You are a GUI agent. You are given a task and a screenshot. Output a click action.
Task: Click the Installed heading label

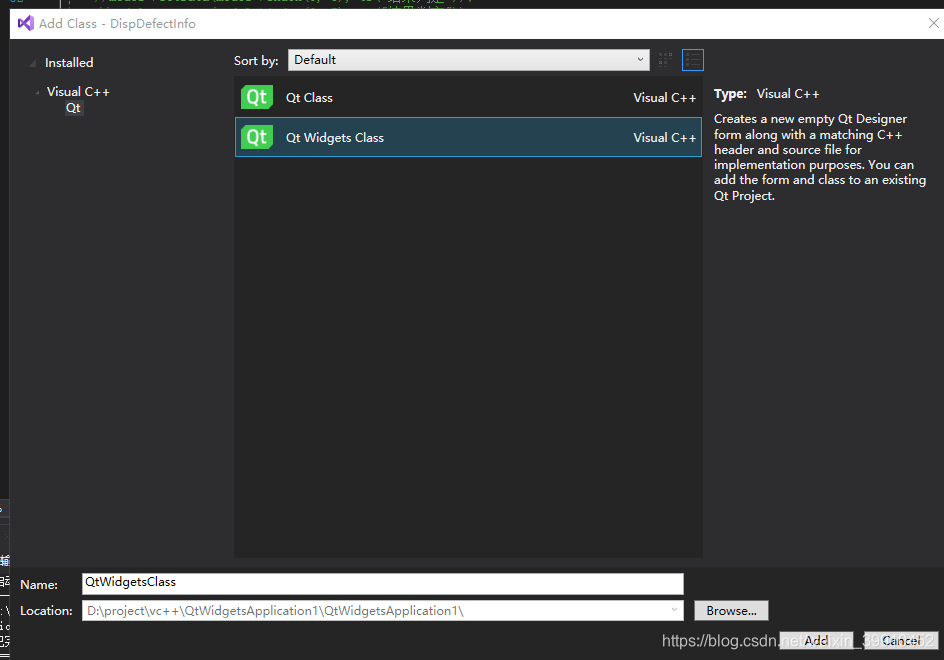(x=69, y=63)
